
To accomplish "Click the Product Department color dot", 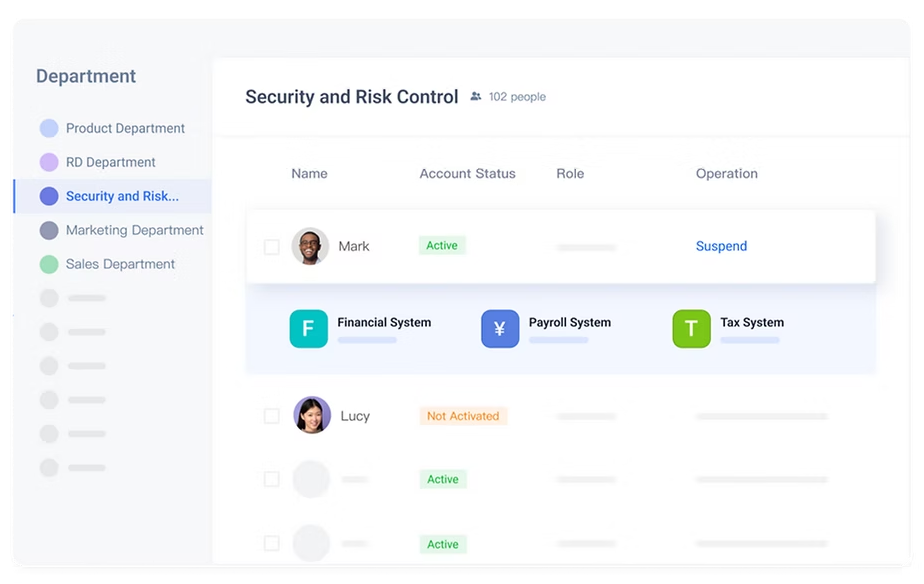I will tap(49, 128).
